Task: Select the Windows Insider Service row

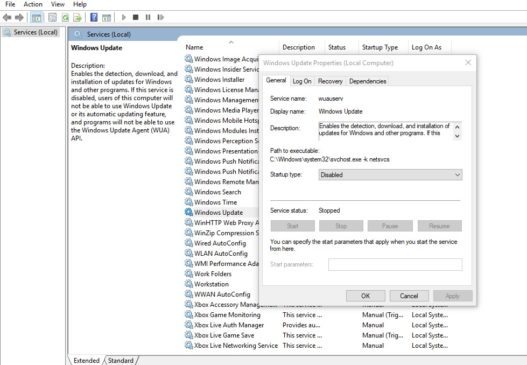Action: 222,69
